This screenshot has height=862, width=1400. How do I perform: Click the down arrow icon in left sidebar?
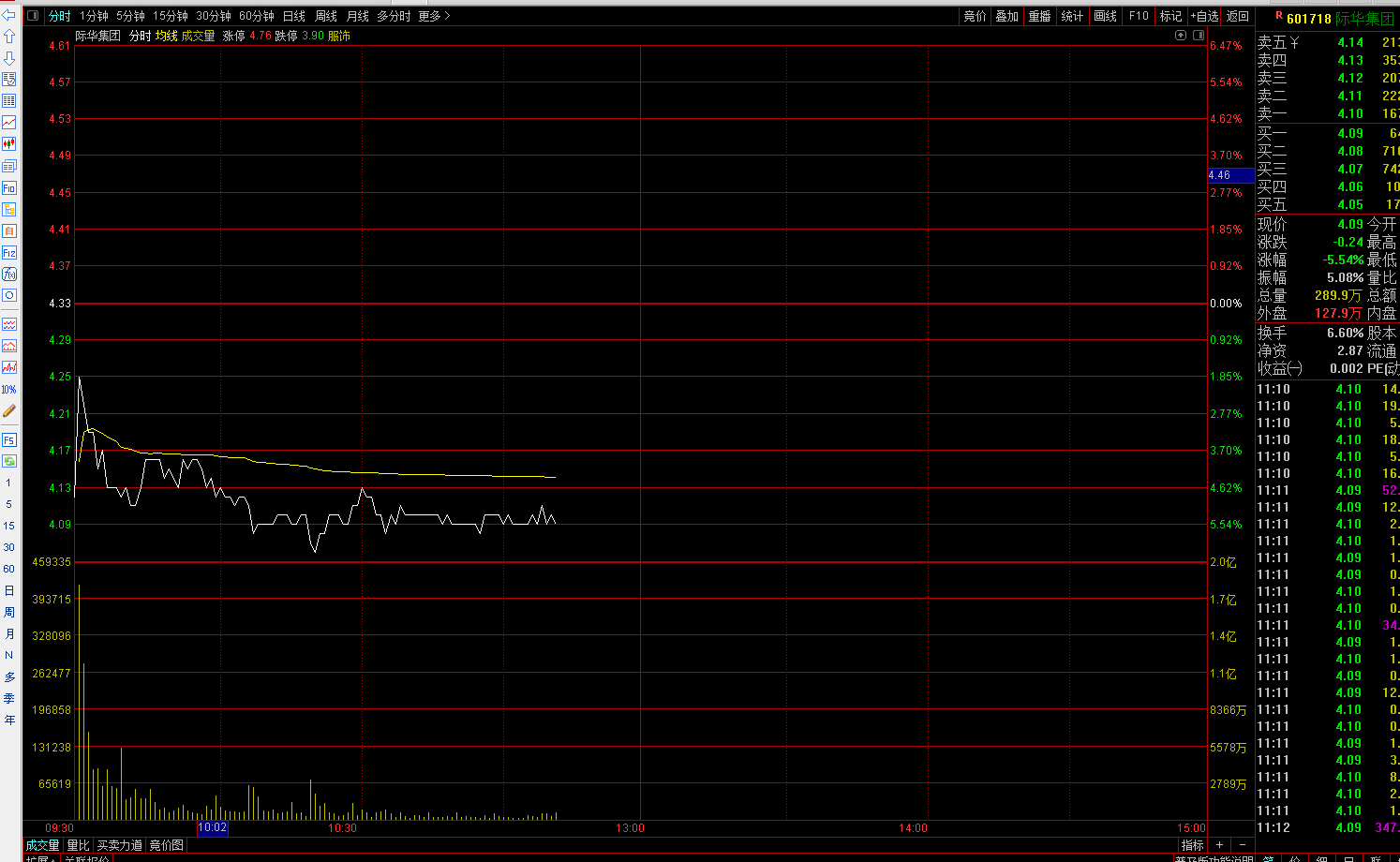[x=8, y=58]
